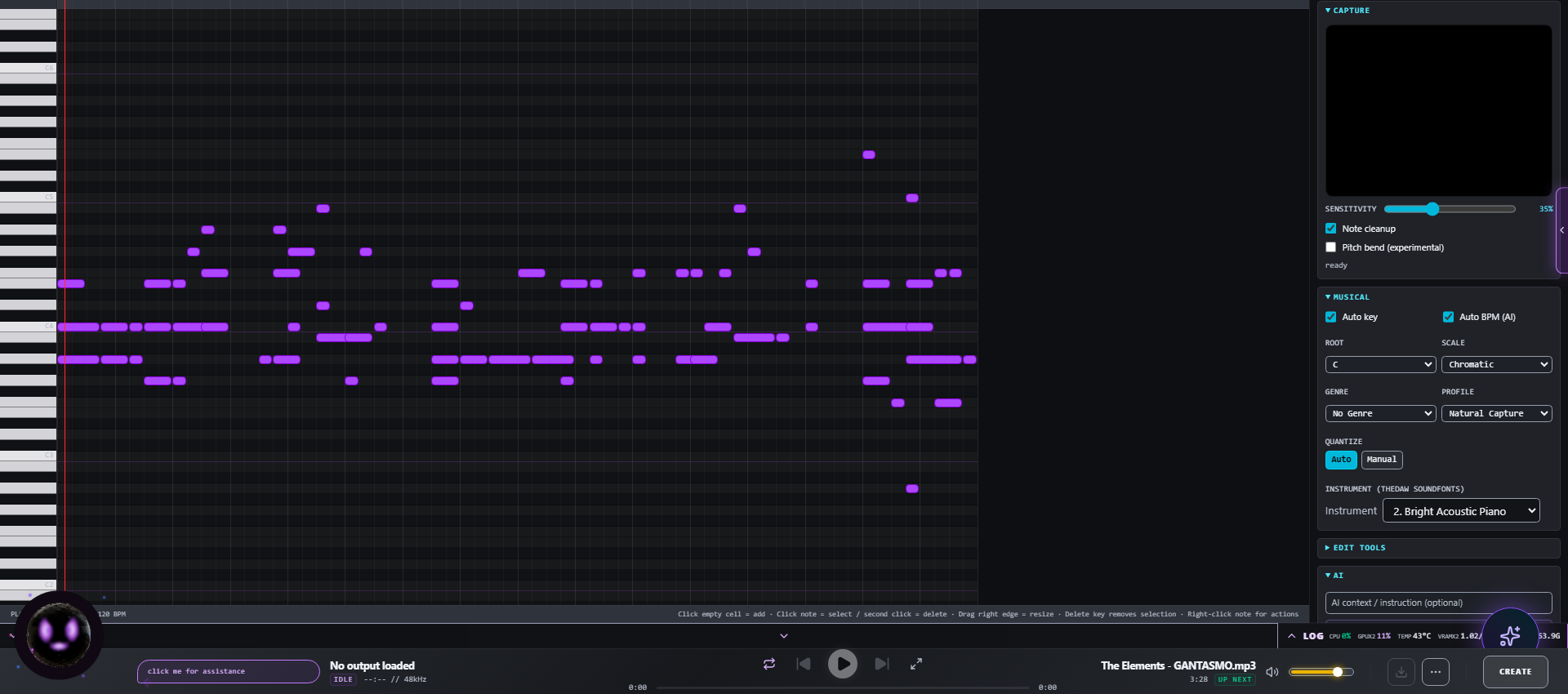
Task: Toggle the loop playback icon
Action: point(769,664)
